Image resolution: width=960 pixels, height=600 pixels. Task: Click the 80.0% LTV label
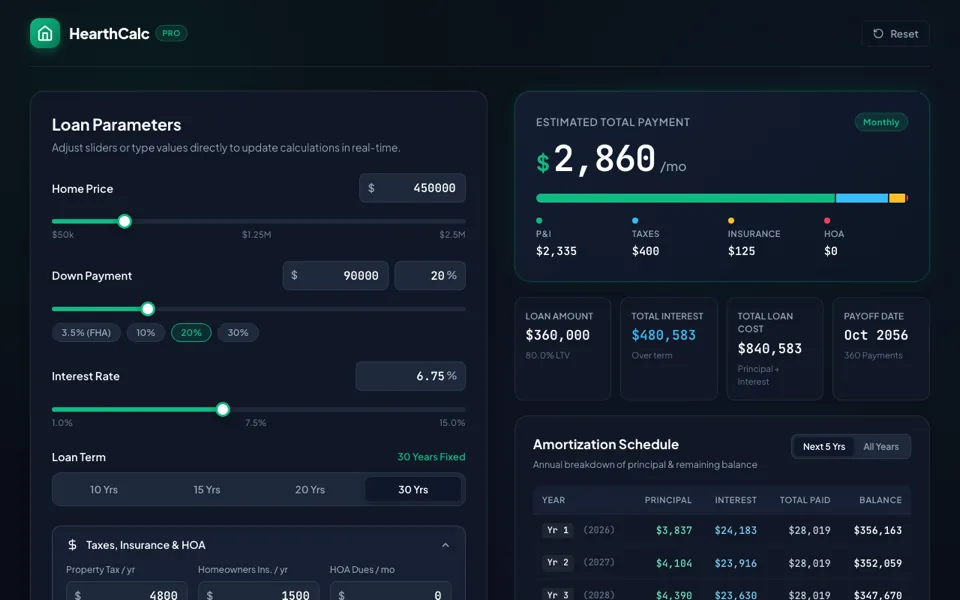point(547,355)
